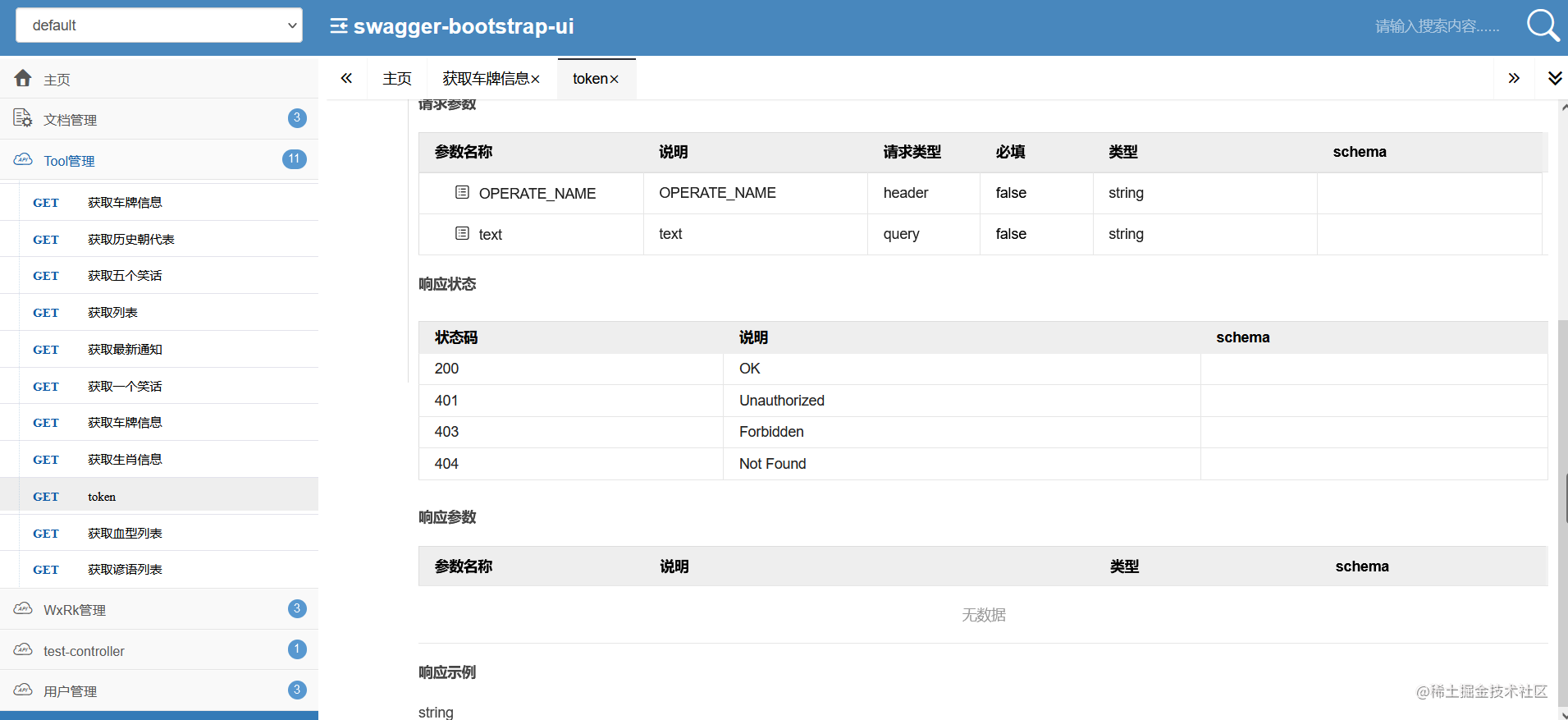Click the Unauthorized description cell
Viewport: 1568px width, 720px height.
[x=961, y=401]
